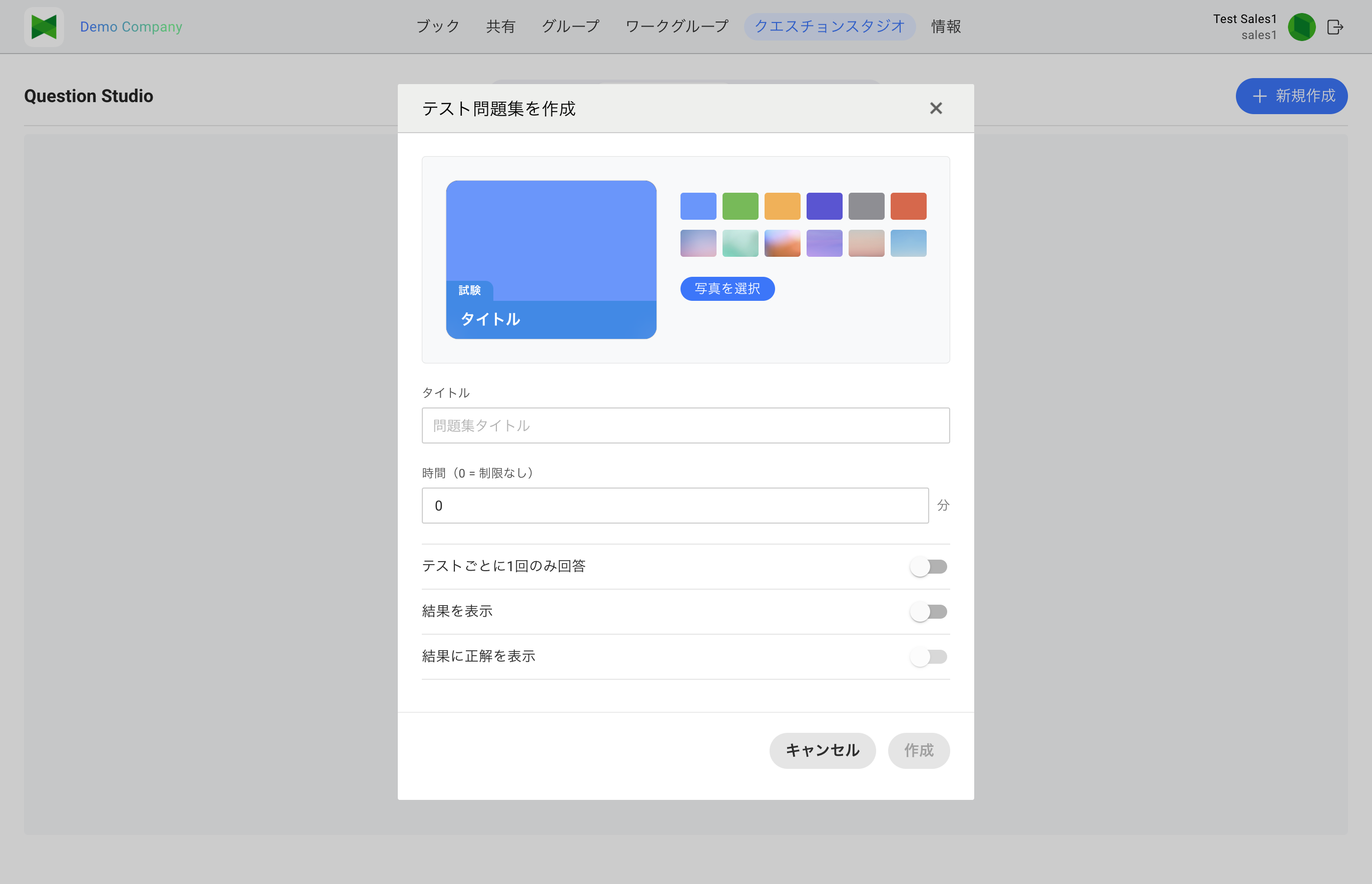Viewport: 1372px width, 884px height.
Task: Toggle 結果に正解を表示 switch
Action: [929, 657]
